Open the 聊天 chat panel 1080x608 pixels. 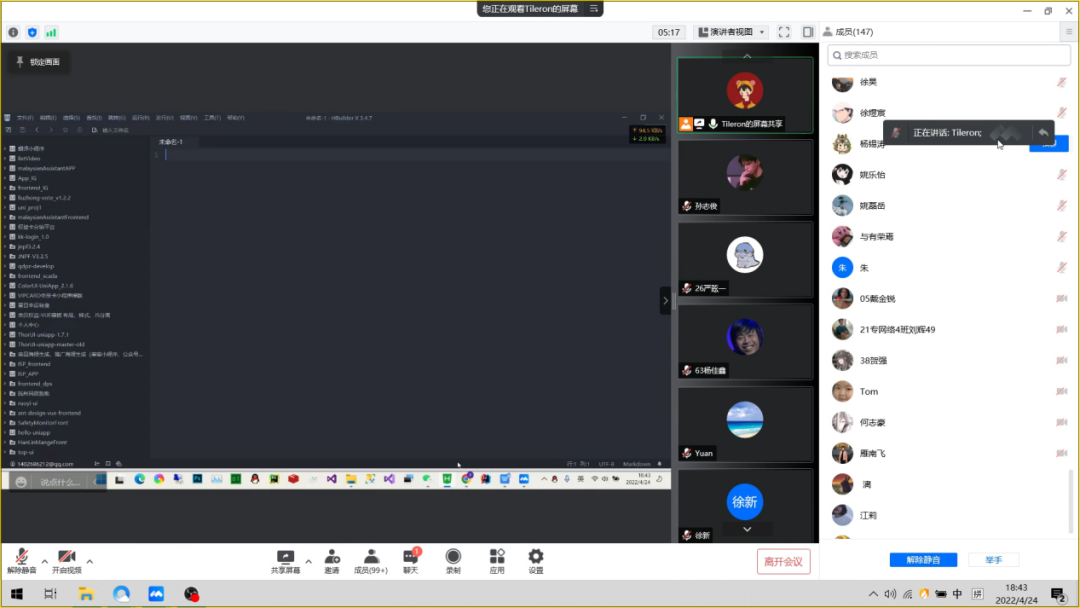click(x=410, y=561)
